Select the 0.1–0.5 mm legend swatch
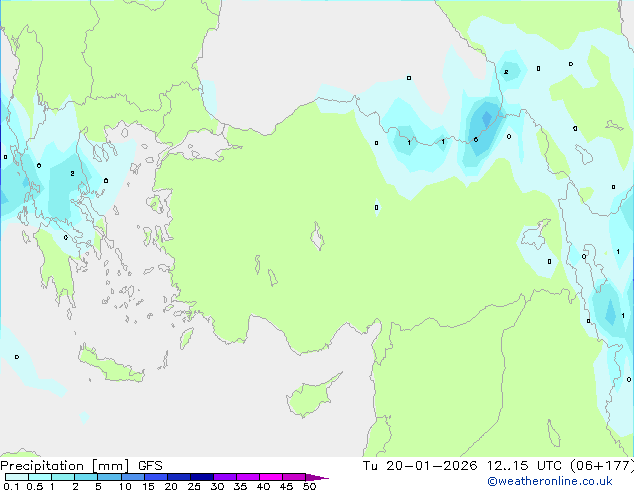 coord(17,477)
